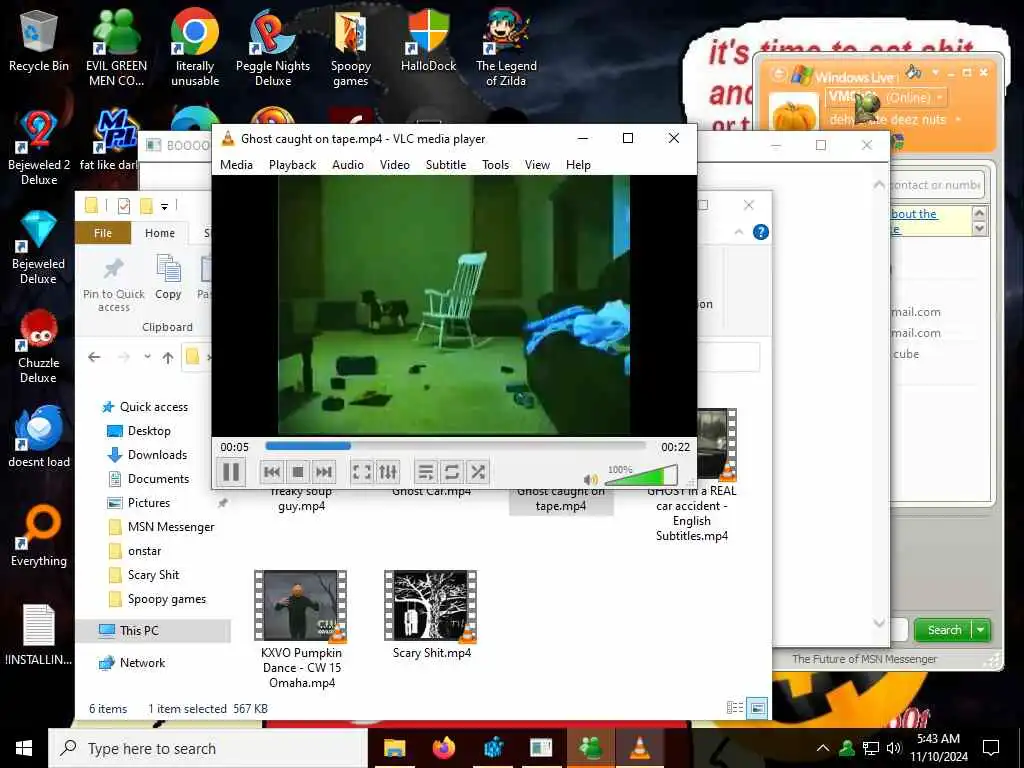
Task: Open the VLC Help menu
Action: click(x=578, y=165)
